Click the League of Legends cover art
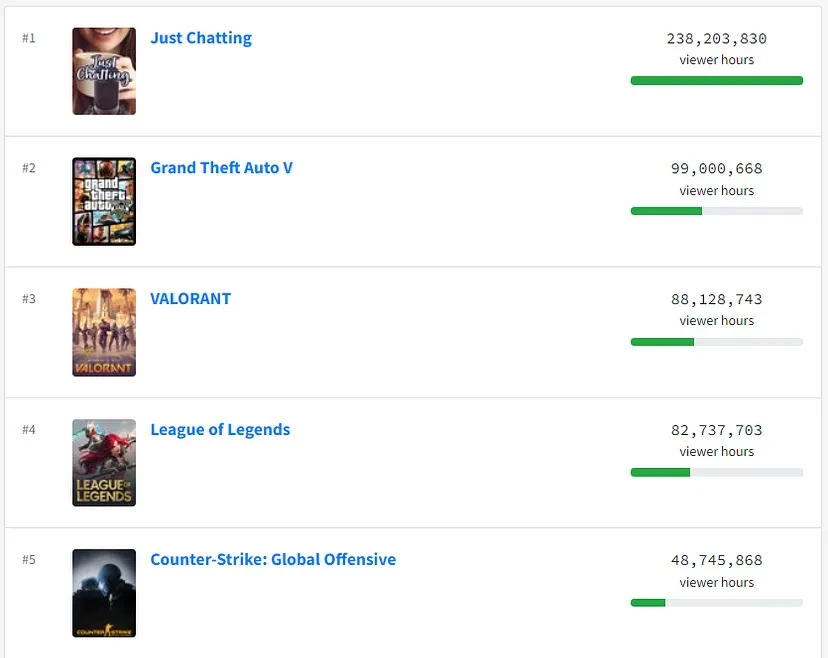Image resolution: width=828 pixels, height=658 pixels. (x=104, y=462)
